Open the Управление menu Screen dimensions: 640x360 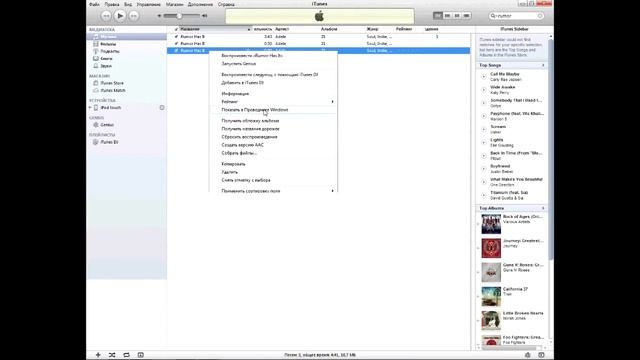tap(149, 4)
